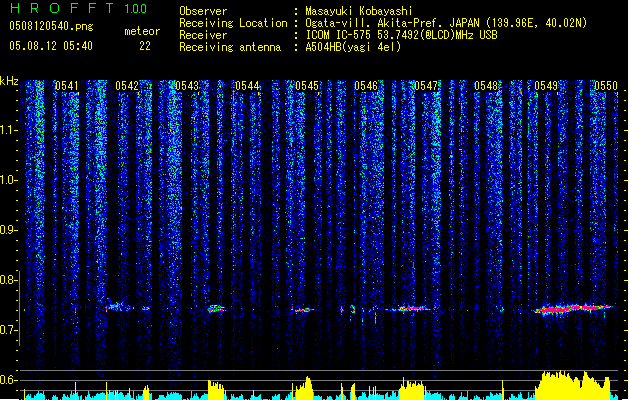Select the A504HB(yagi 4el) antenna value
This screenshot has width=629, height=400.
(x=353, y=47)
